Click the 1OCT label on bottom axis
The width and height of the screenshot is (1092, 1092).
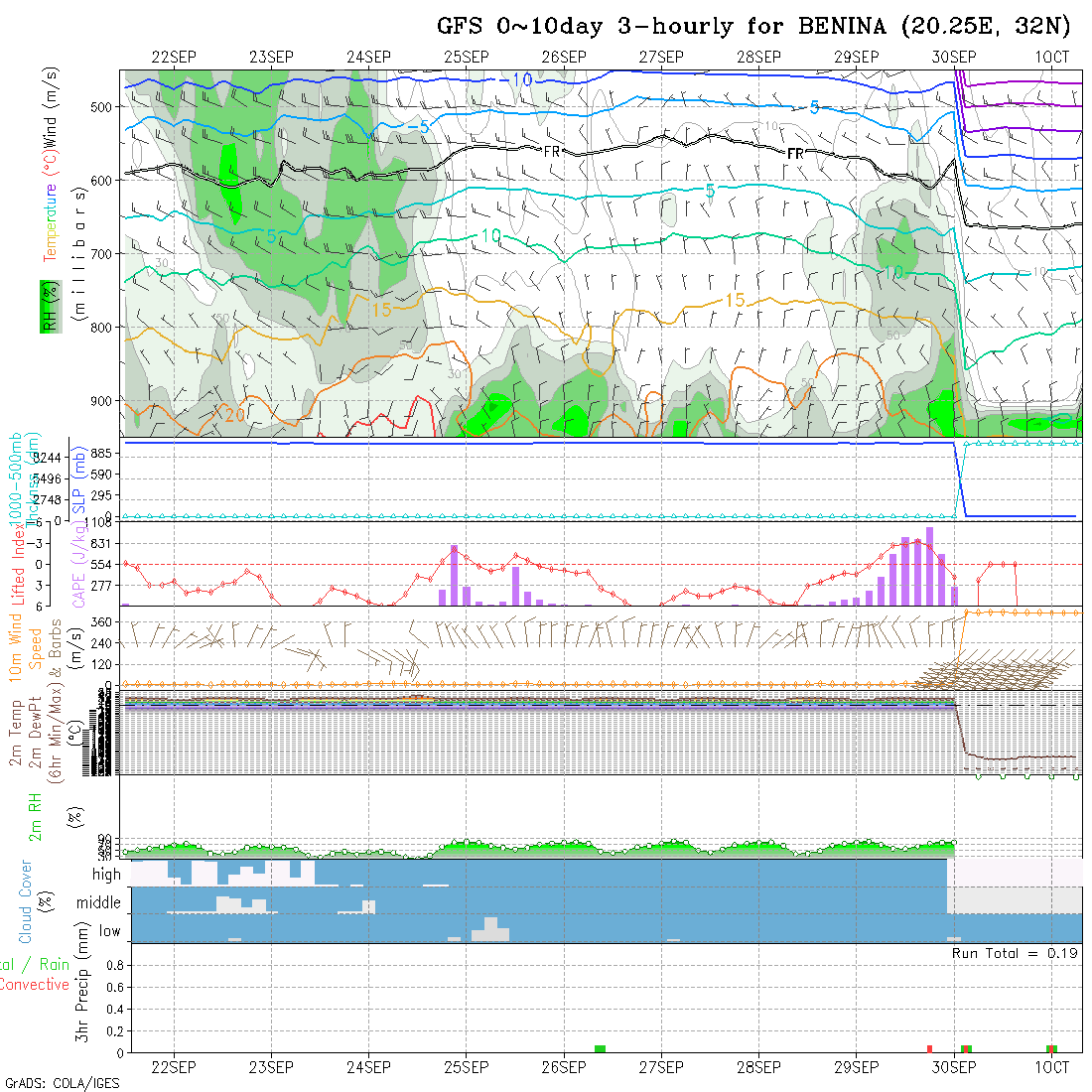point(1051,1067)
